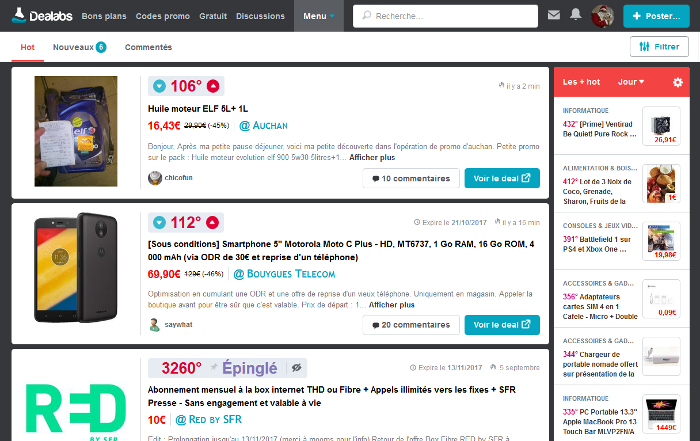Focus the Recherche search field
This screenshot has width=700, height=441.
[x=445, y=16]
